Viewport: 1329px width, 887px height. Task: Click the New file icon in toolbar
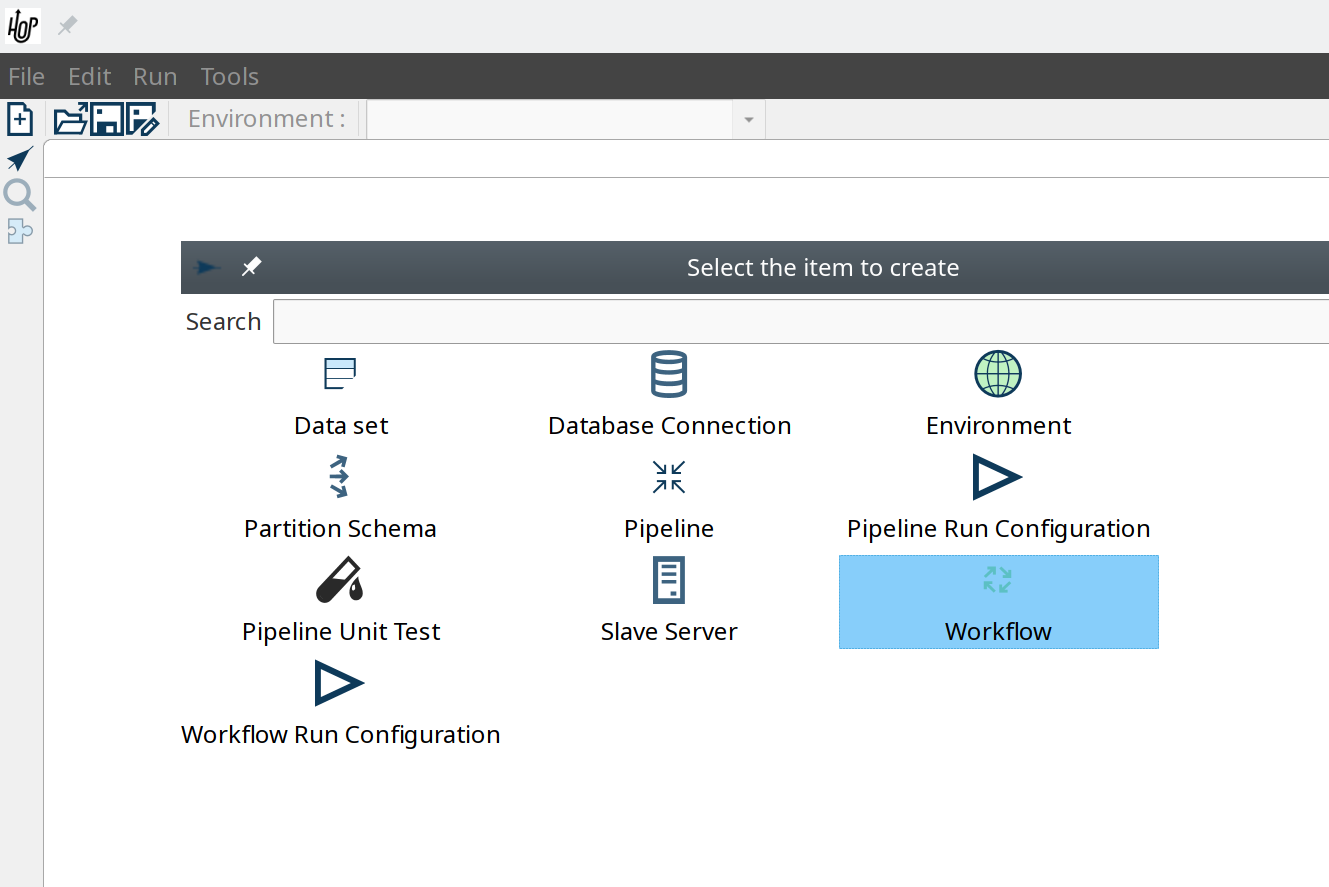[x=20, y=119]
